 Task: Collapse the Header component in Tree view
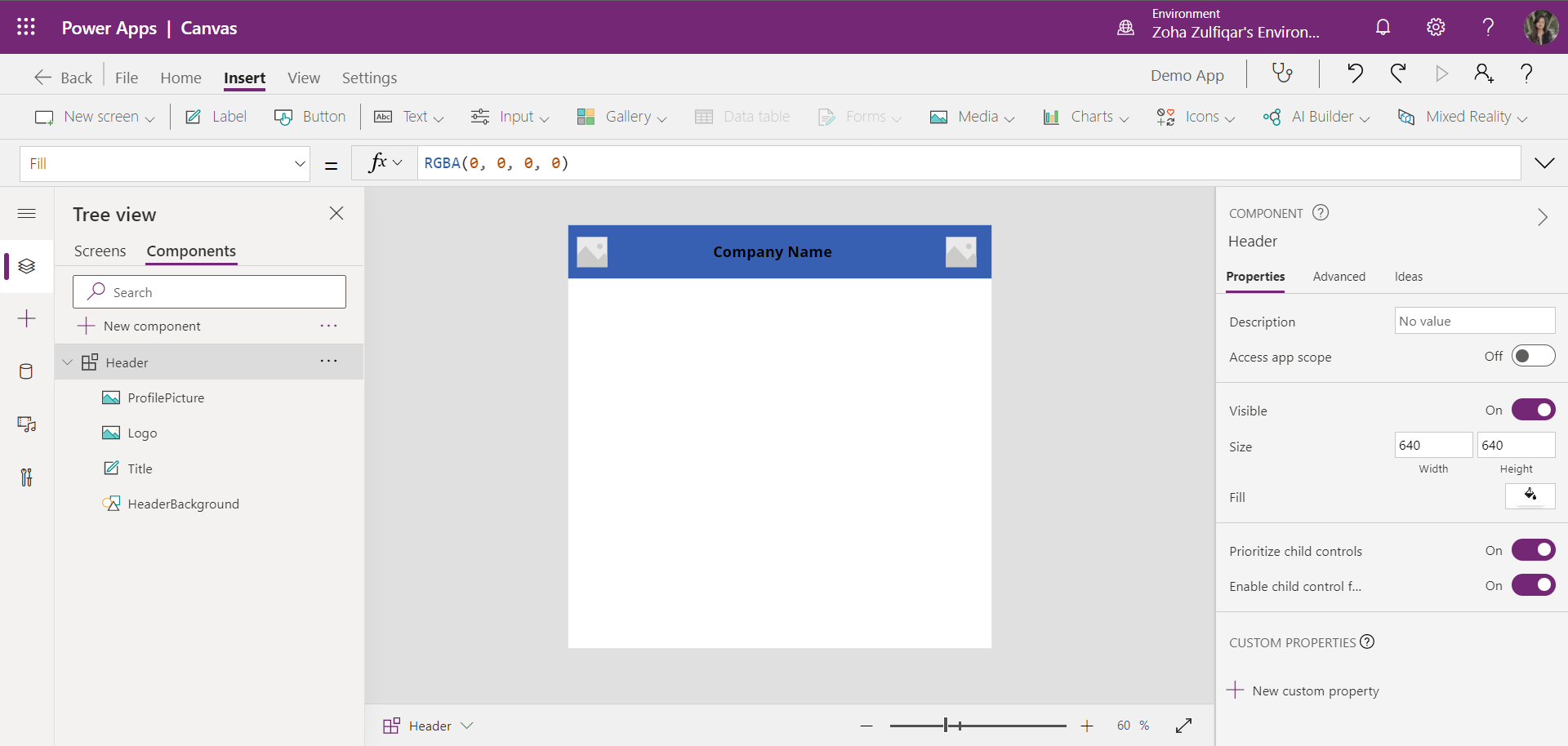(x=67, y=362)
